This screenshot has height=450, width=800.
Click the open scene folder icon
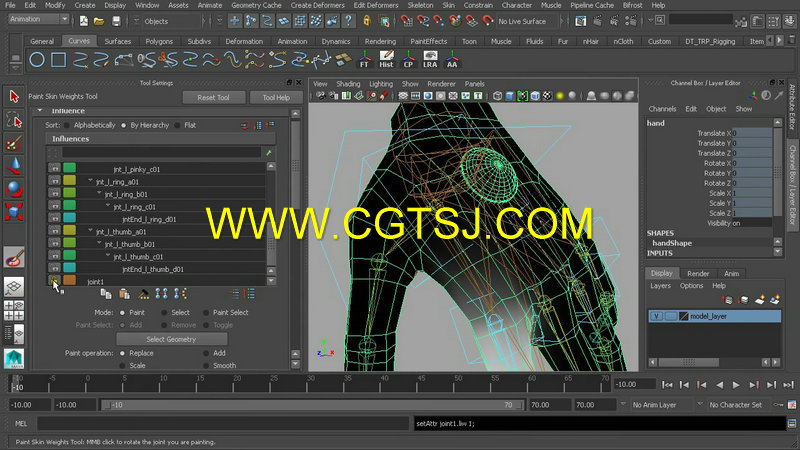[99, 21]
